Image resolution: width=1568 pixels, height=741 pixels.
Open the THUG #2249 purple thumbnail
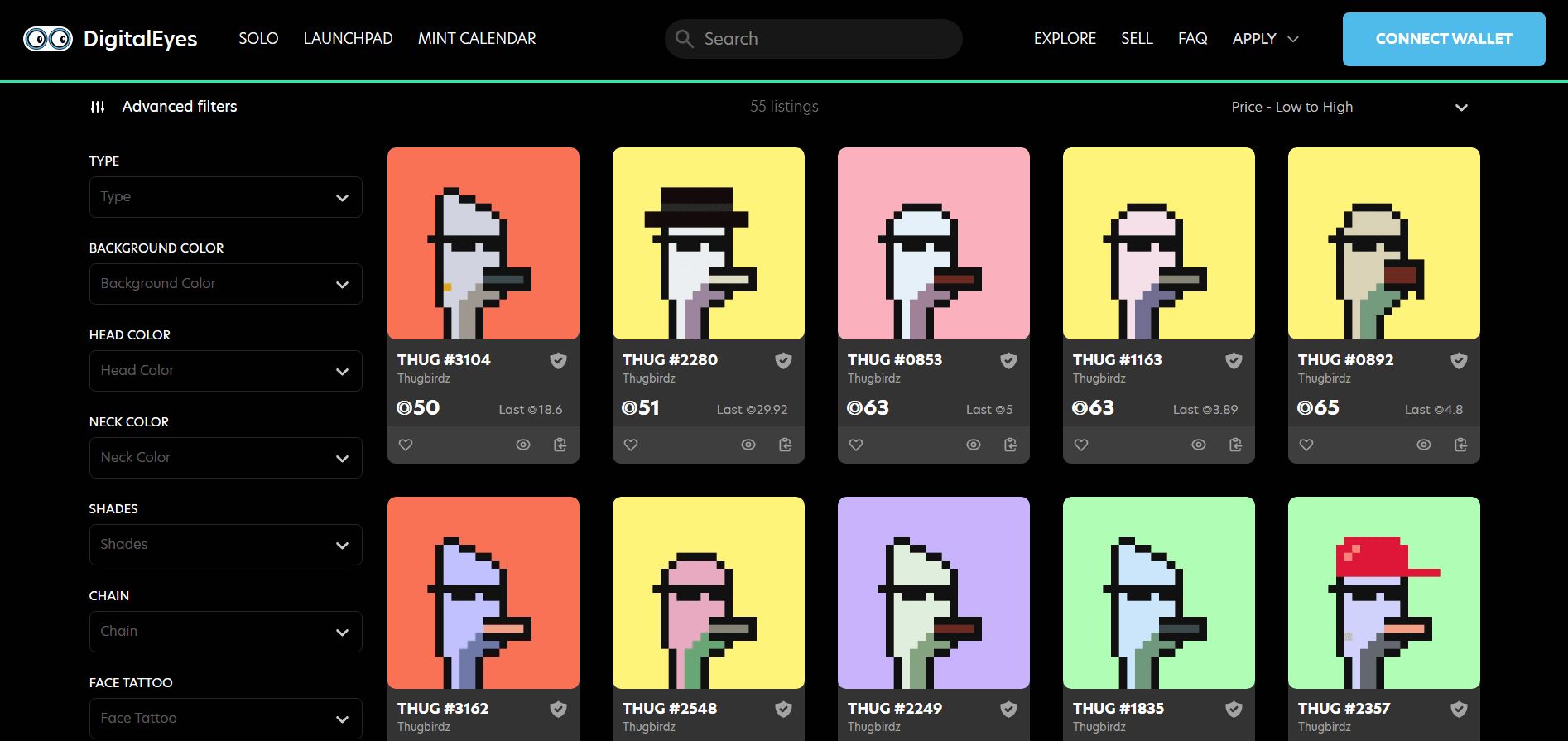point(933,593)
